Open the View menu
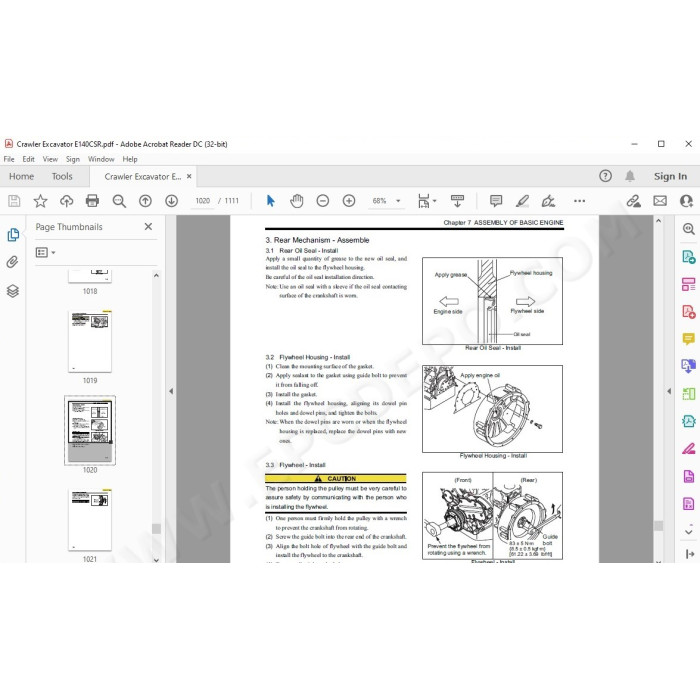Viewport: 700px width, 700px height. coord(50,159)
